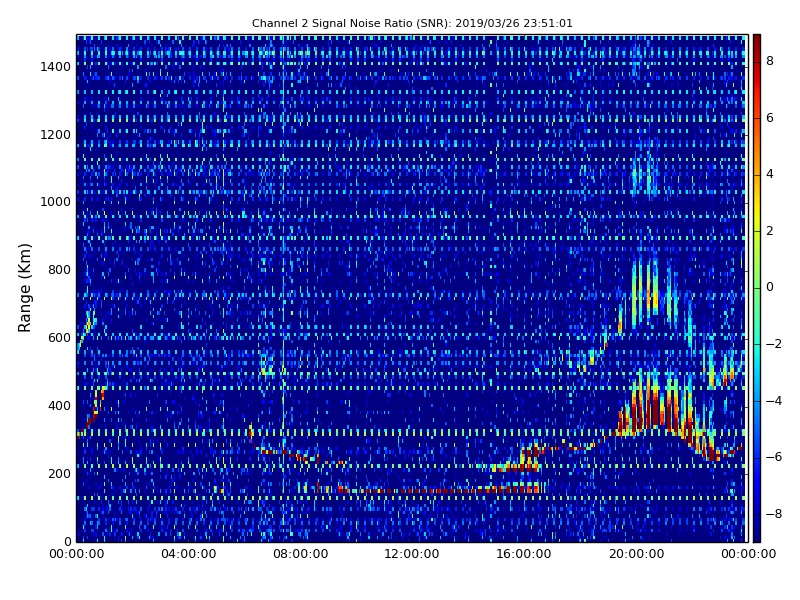The image size is (800, 600).
Task: Click the 800 range tick label
Action: [59, 270]
